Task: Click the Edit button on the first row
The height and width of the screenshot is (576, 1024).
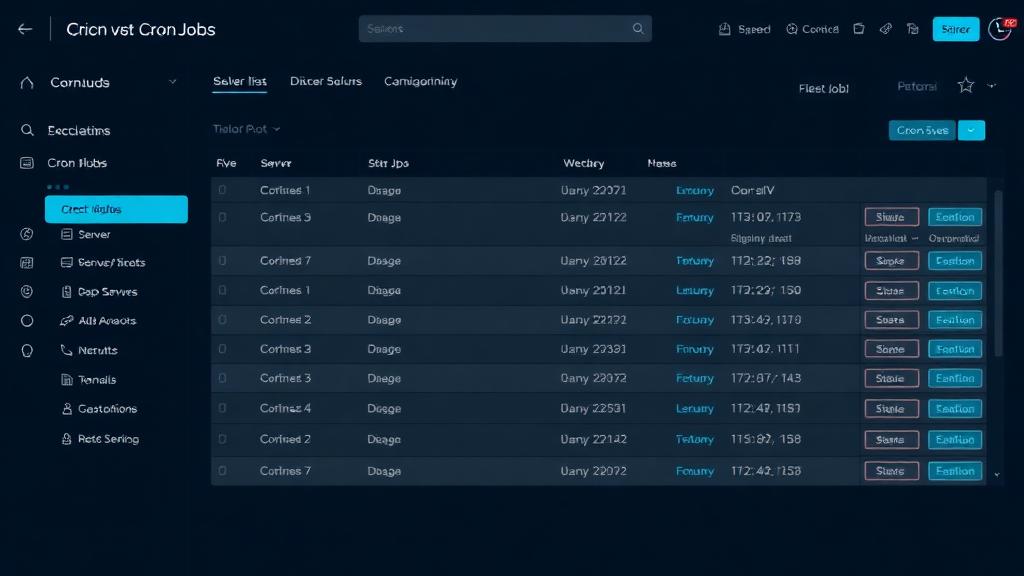Action: pos(954,216)
